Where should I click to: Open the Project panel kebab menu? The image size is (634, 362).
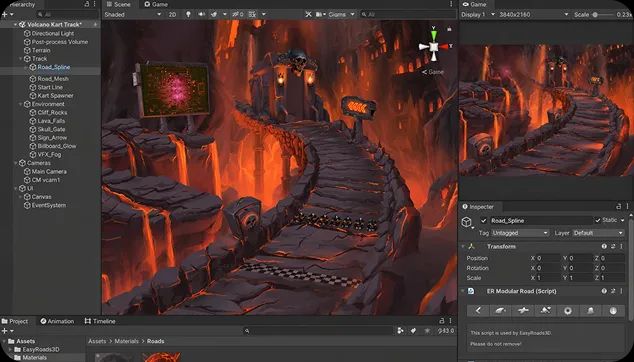click(x=450, y=321)
